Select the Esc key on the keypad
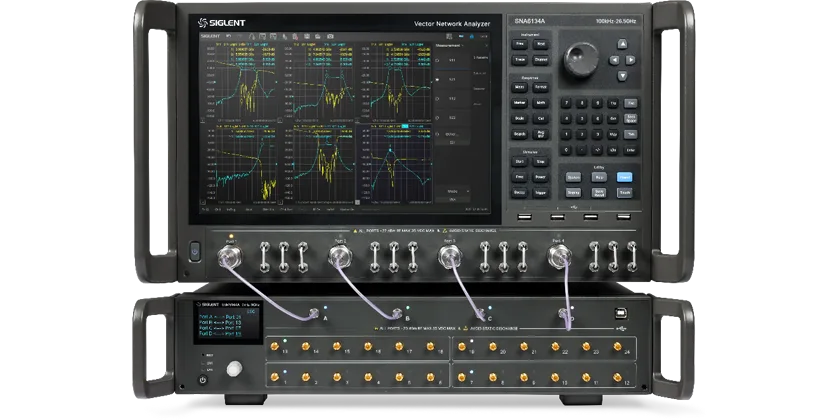 click(631, 103)
